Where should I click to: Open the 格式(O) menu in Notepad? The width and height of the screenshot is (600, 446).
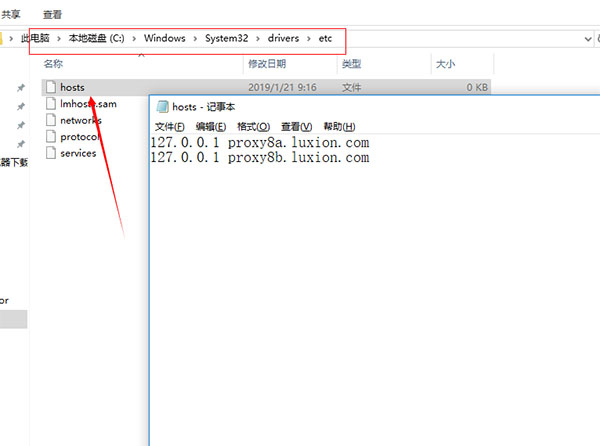[x=253, y=127]
